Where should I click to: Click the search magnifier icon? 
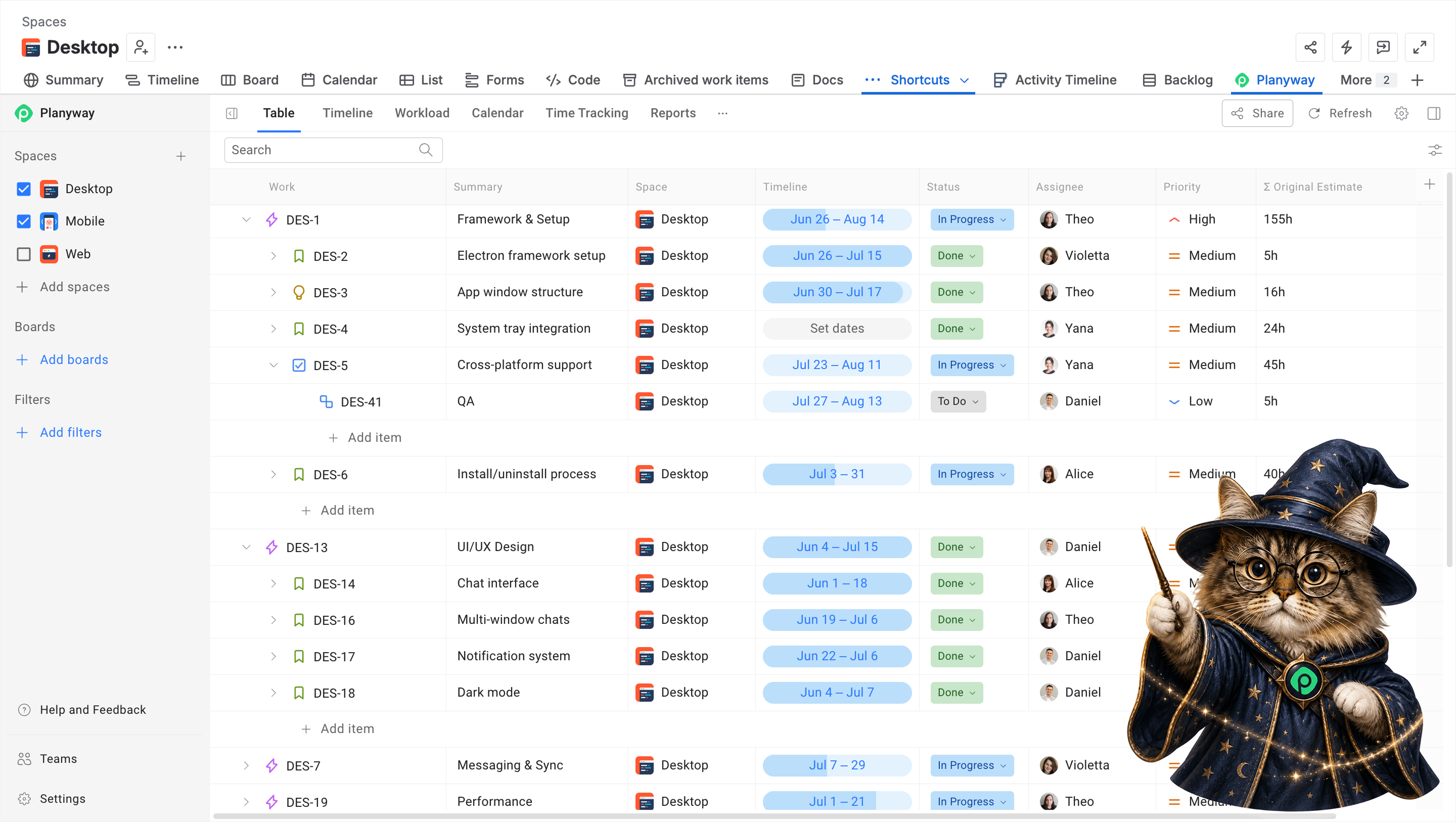(426, 150)
